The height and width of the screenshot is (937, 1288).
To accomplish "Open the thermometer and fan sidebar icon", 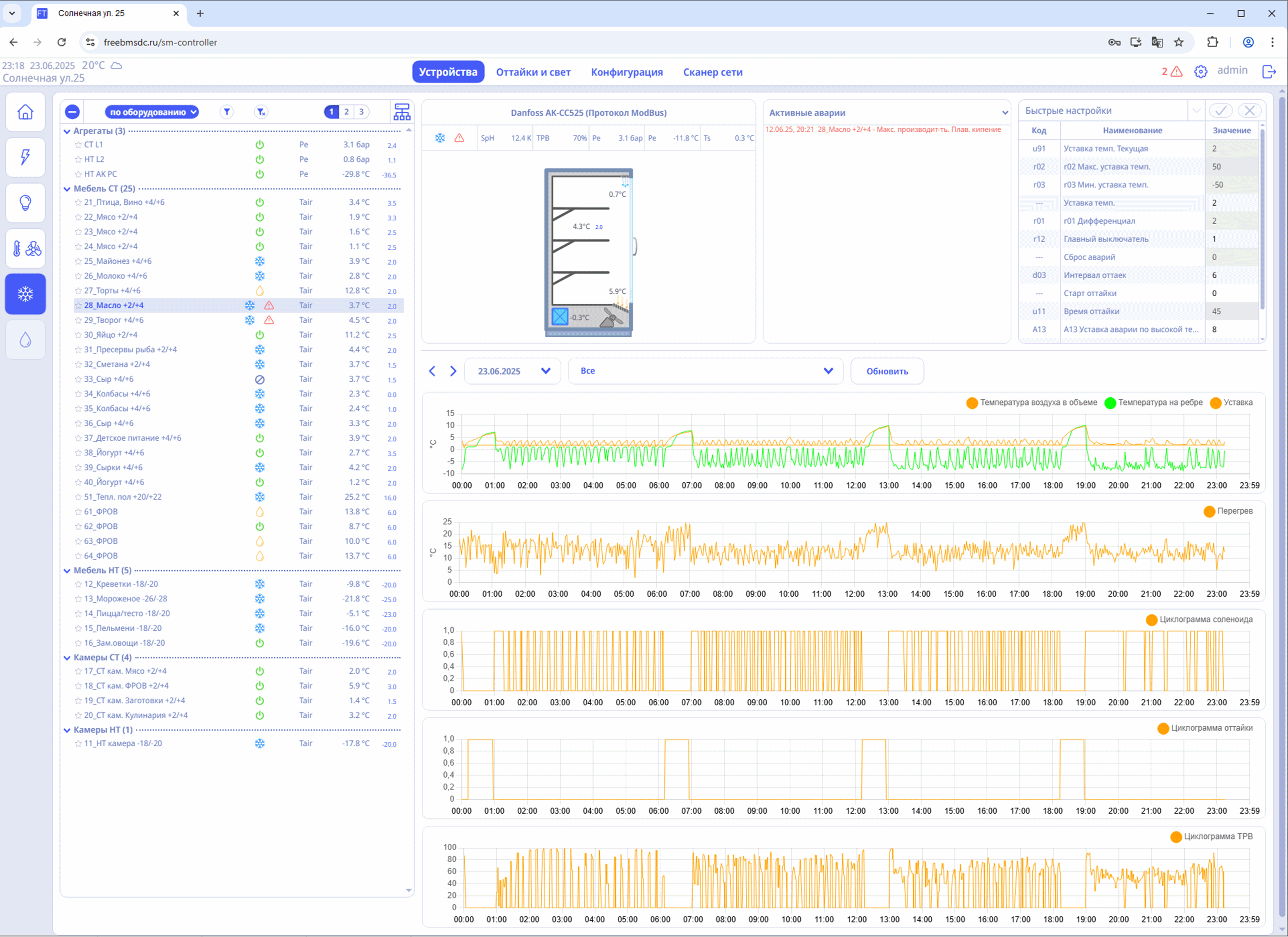I will point(25,248).
